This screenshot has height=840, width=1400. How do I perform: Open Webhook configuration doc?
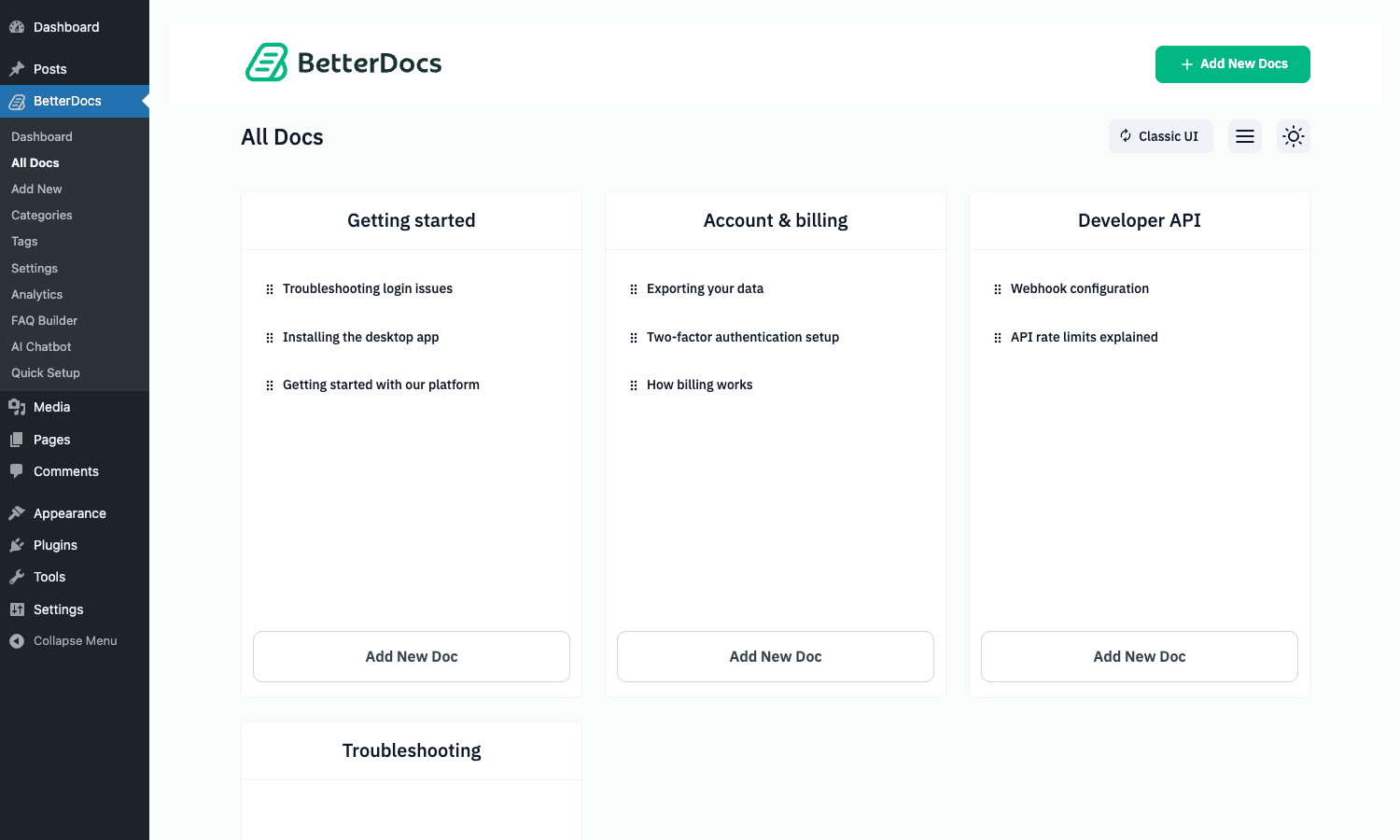pos(1080,288)
